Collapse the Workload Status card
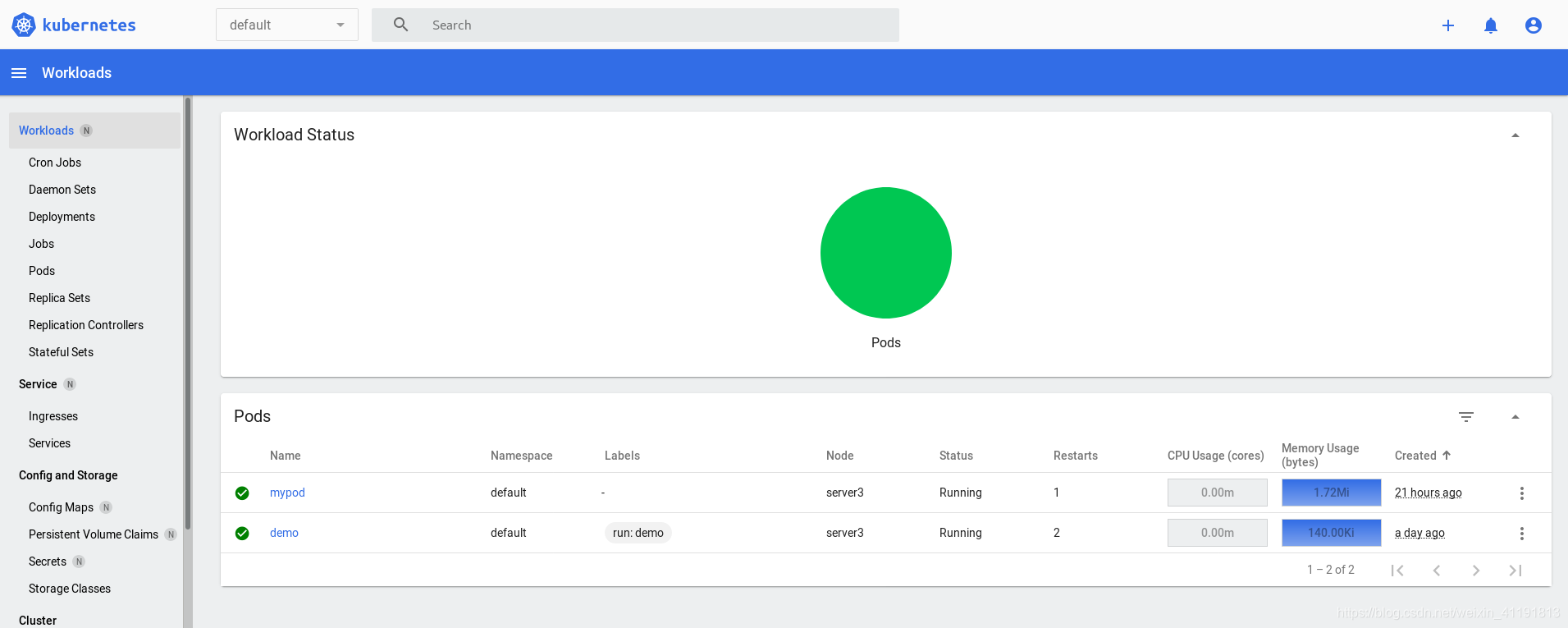1568x628 pixels. (1515, 135)
